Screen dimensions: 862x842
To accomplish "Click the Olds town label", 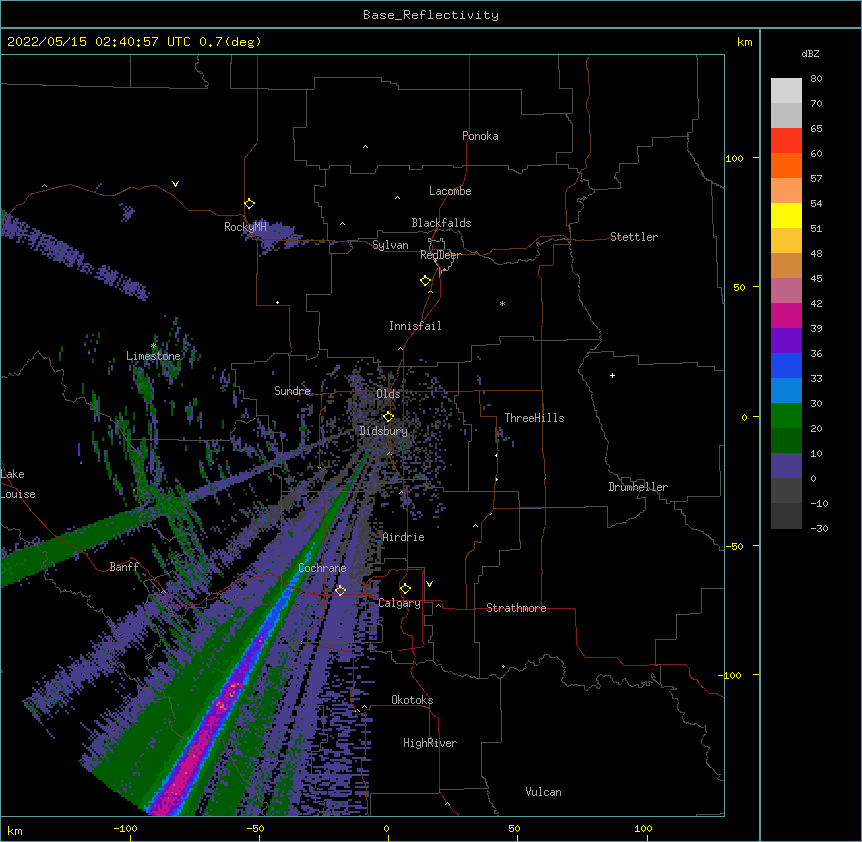I will 388,394.
